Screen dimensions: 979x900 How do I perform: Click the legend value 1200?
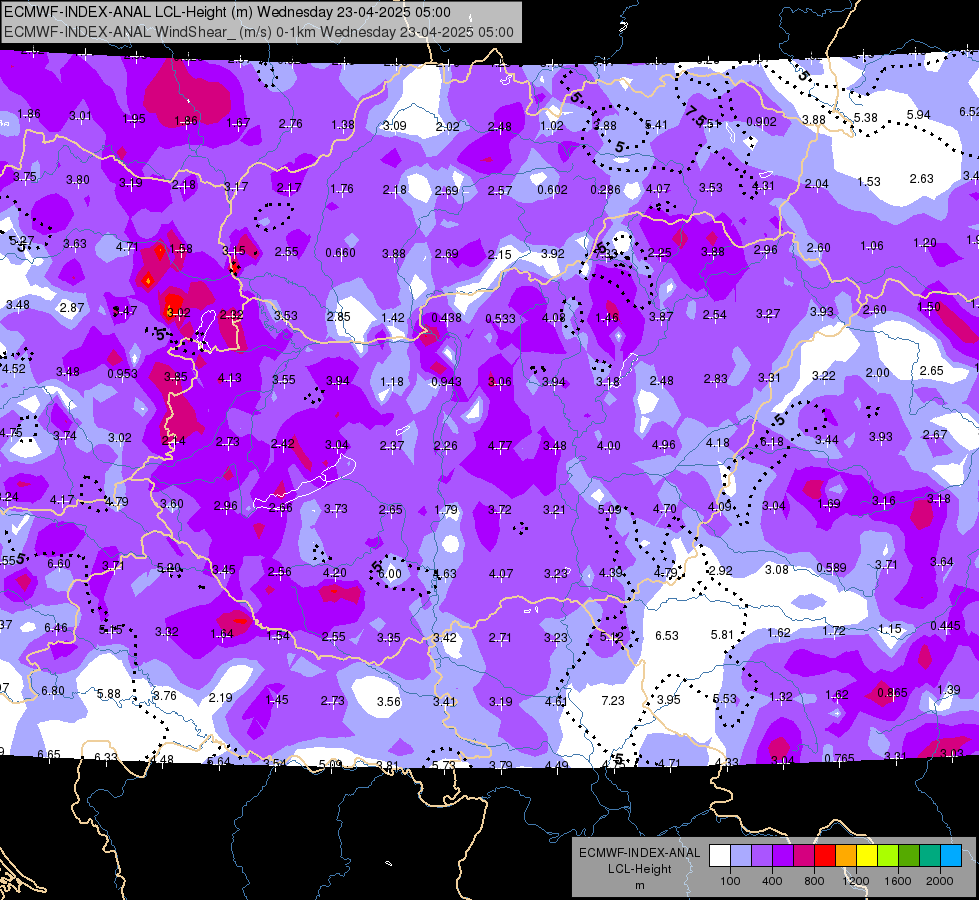pyautogui.click(x=855, y=881)
